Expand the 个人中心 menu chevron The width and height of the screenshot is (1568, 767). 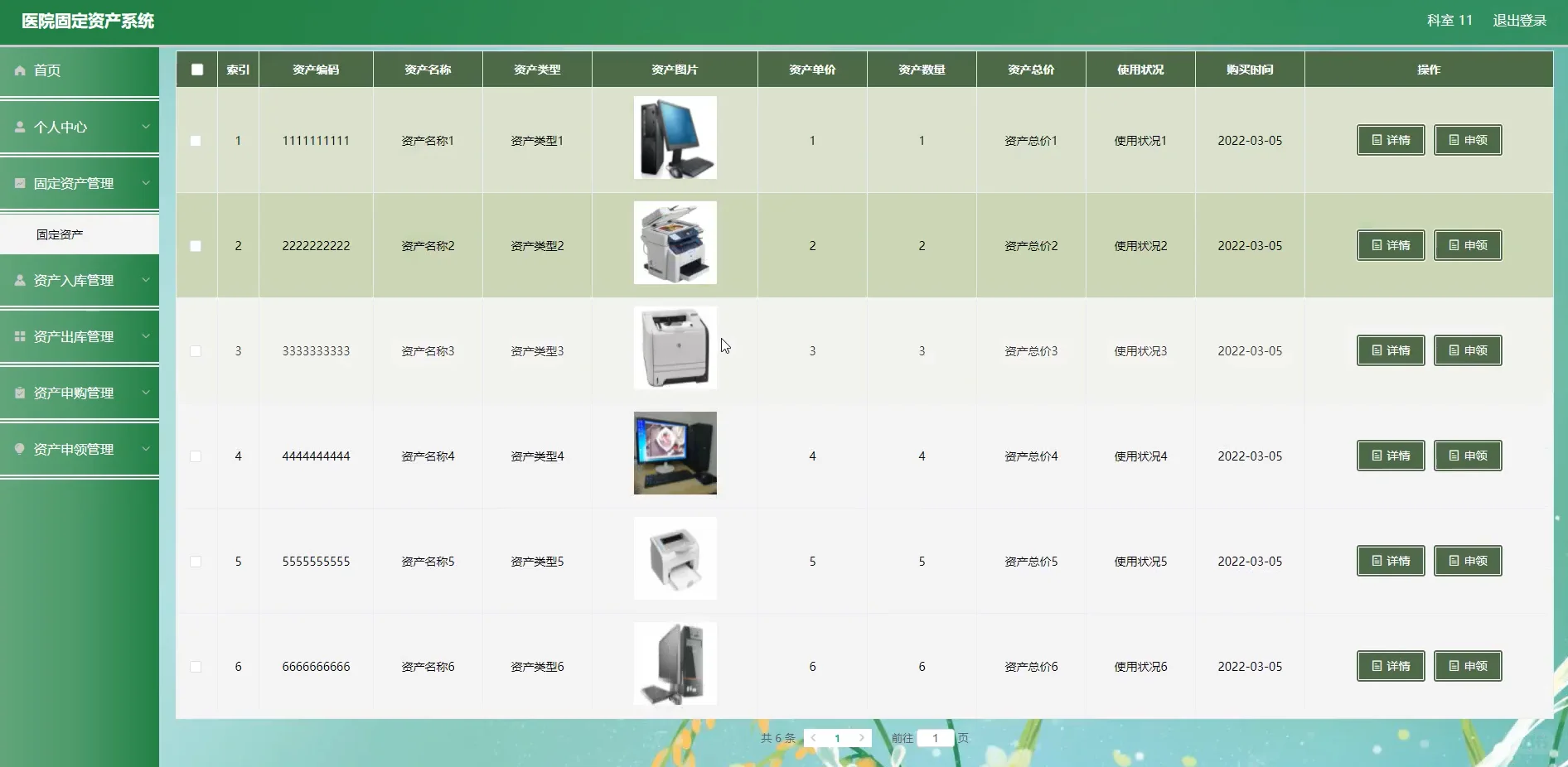coord(146,127)
